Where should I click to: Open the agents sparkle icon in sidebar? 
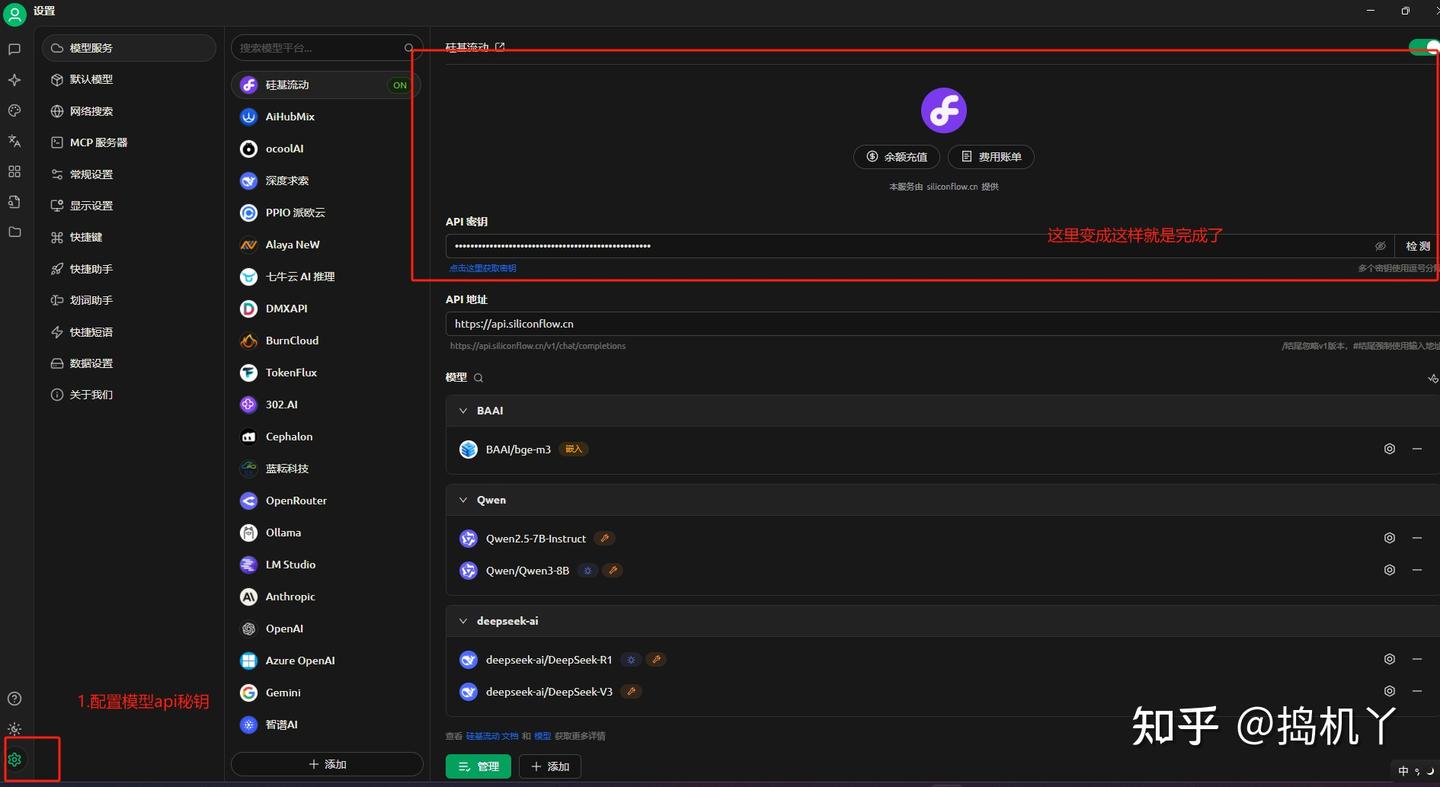coord(14,80)
